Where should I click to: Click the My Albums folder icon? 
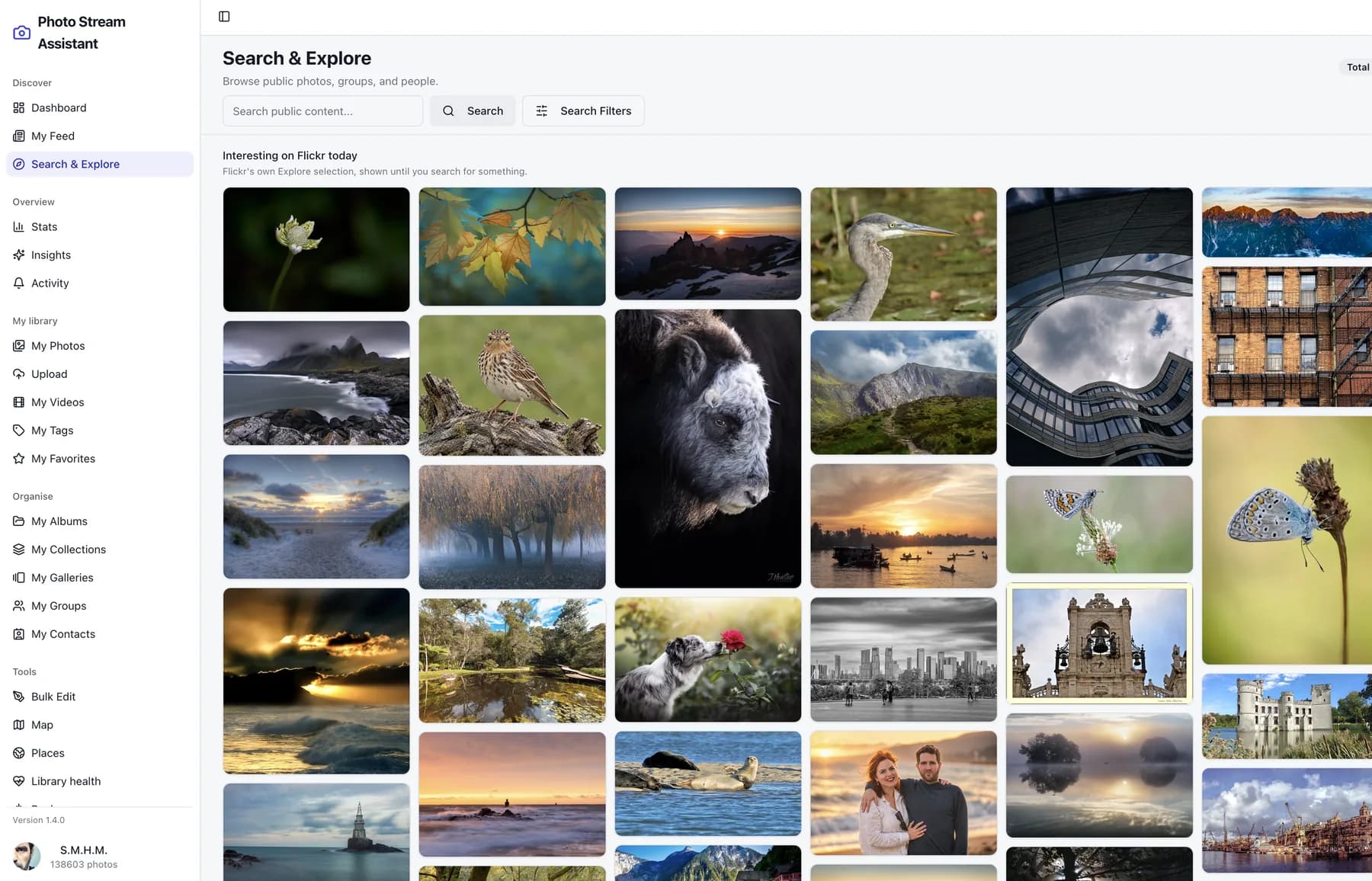pyautogui.click(x=19, y=521)
